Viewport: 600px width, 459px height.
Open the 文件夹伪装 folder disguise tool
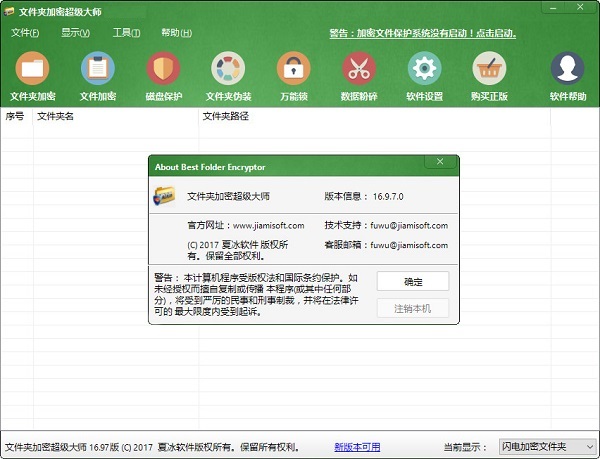[228, 70]
